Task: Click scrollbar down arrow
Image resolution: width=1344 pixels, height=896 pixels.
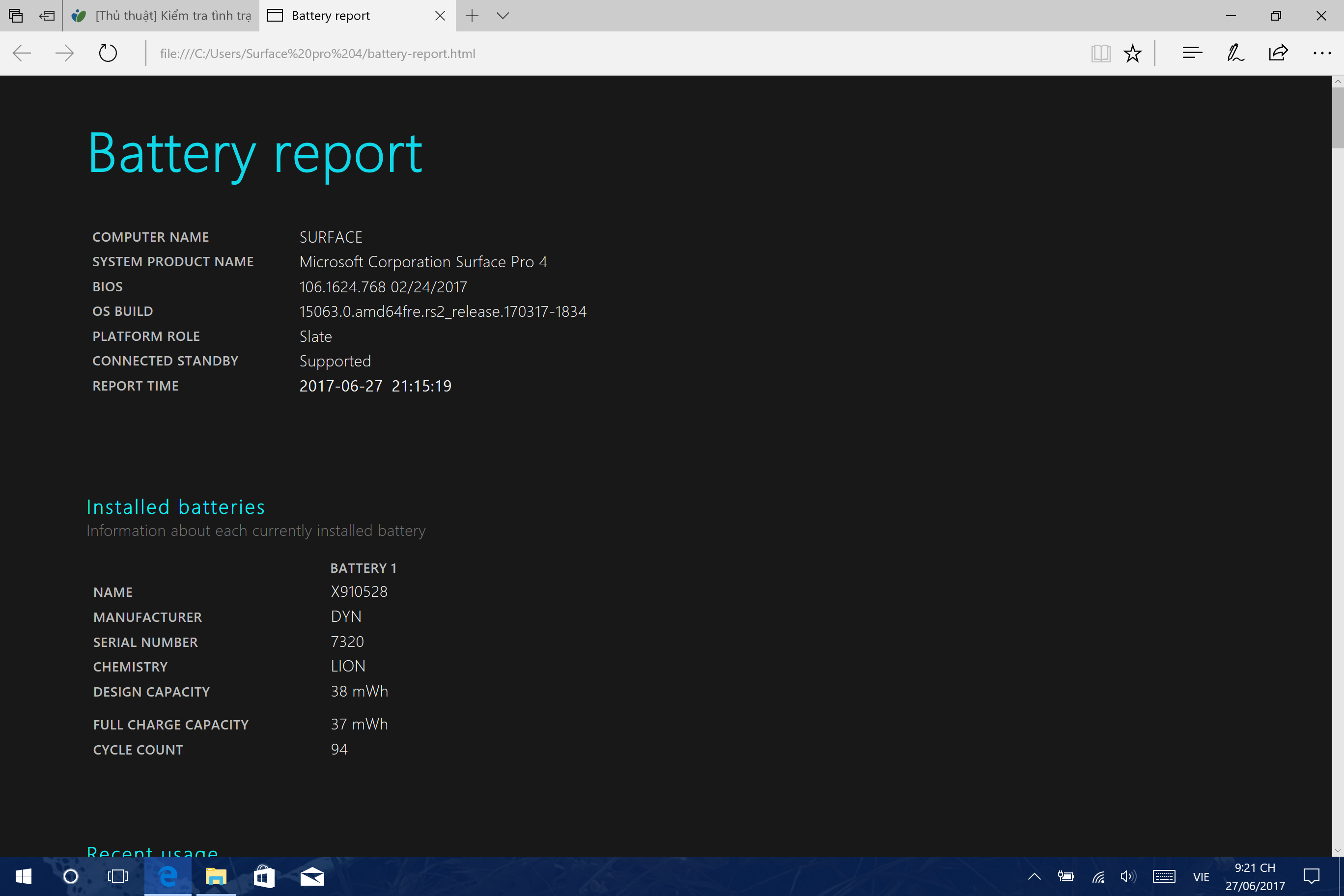Action: click(x=1338, y=851)
